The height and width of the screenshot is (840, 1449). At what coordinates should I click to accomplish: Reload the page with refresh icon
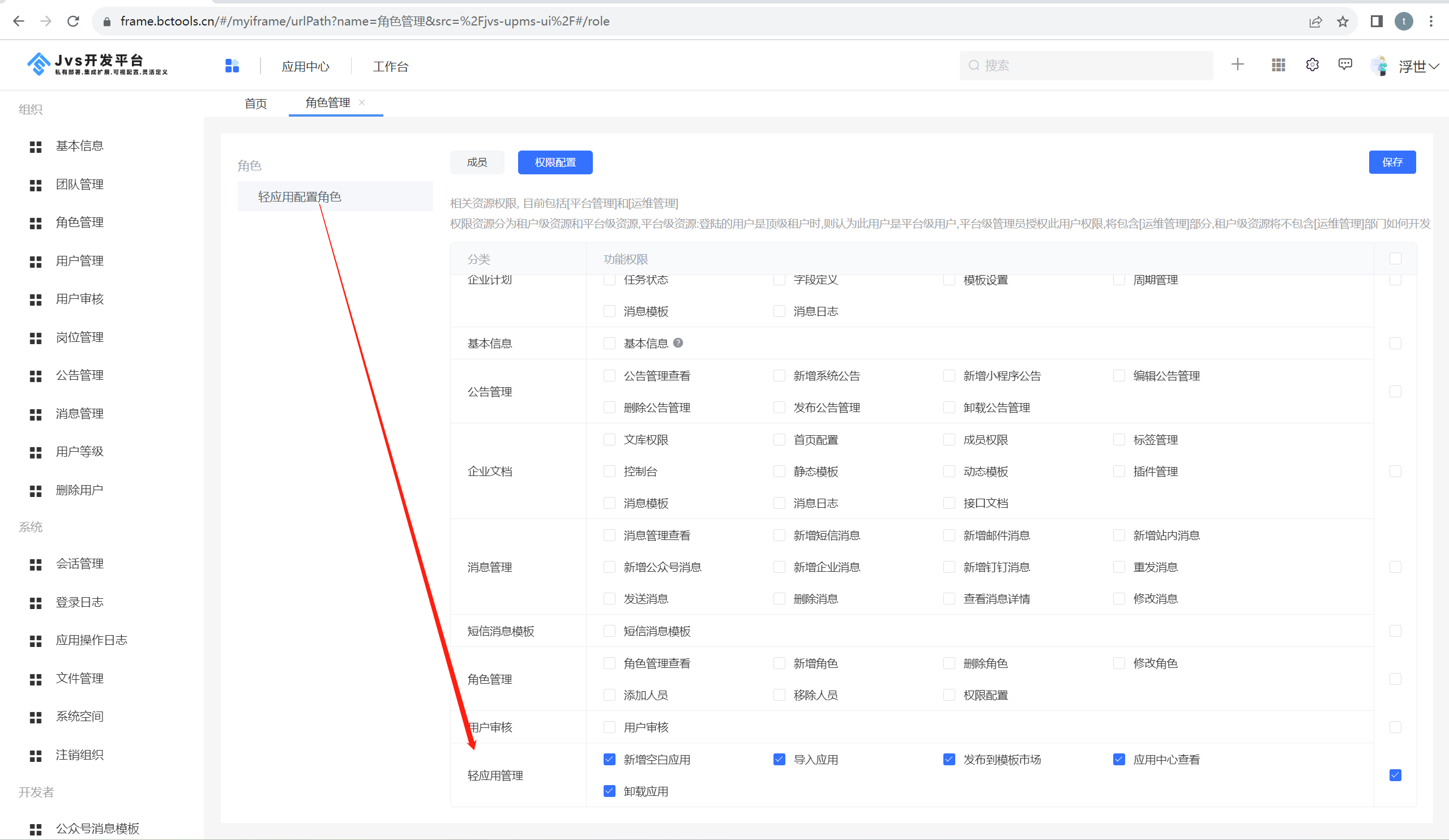[73, 22]
